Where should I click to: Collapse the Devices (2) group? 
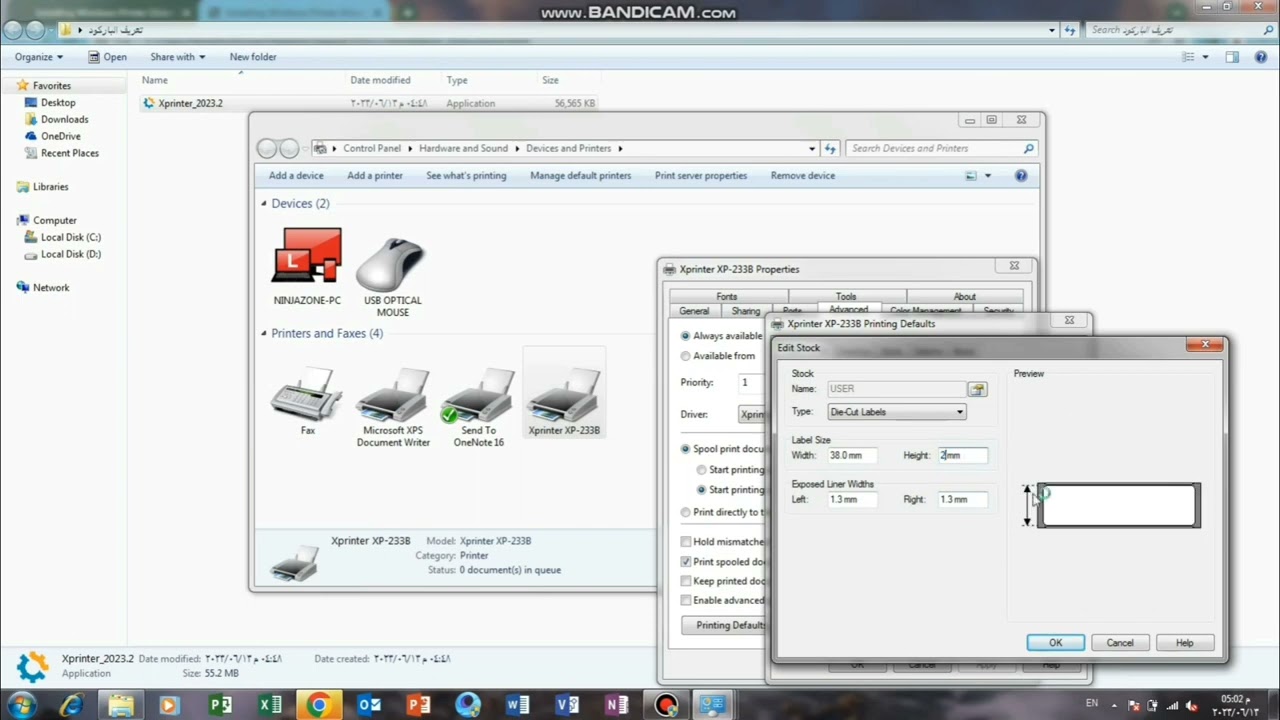(x=264, y=203)
